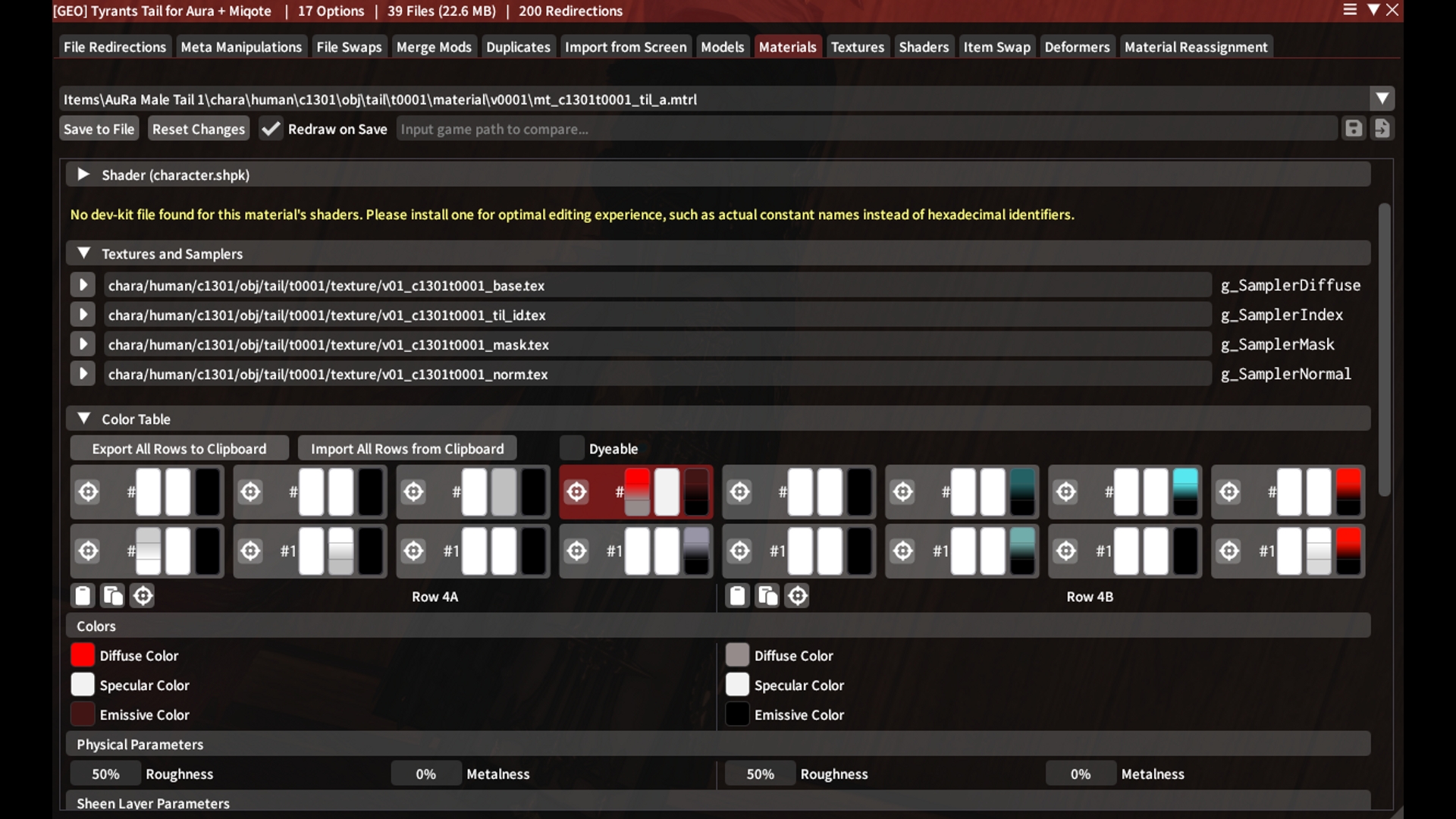Open the Models tab

click(x=722, y=46)
